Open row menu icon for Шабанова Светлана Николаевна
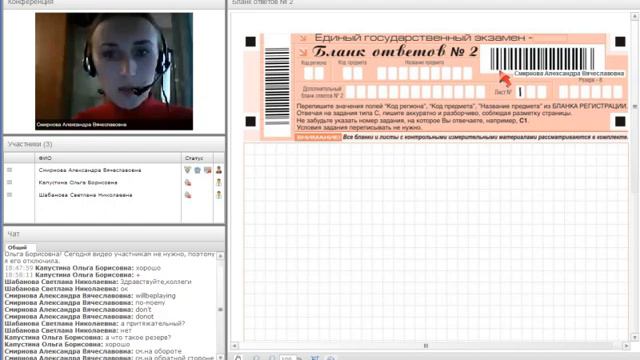The width and height of the screenshot is (640, 360). [x=9, y=195]
